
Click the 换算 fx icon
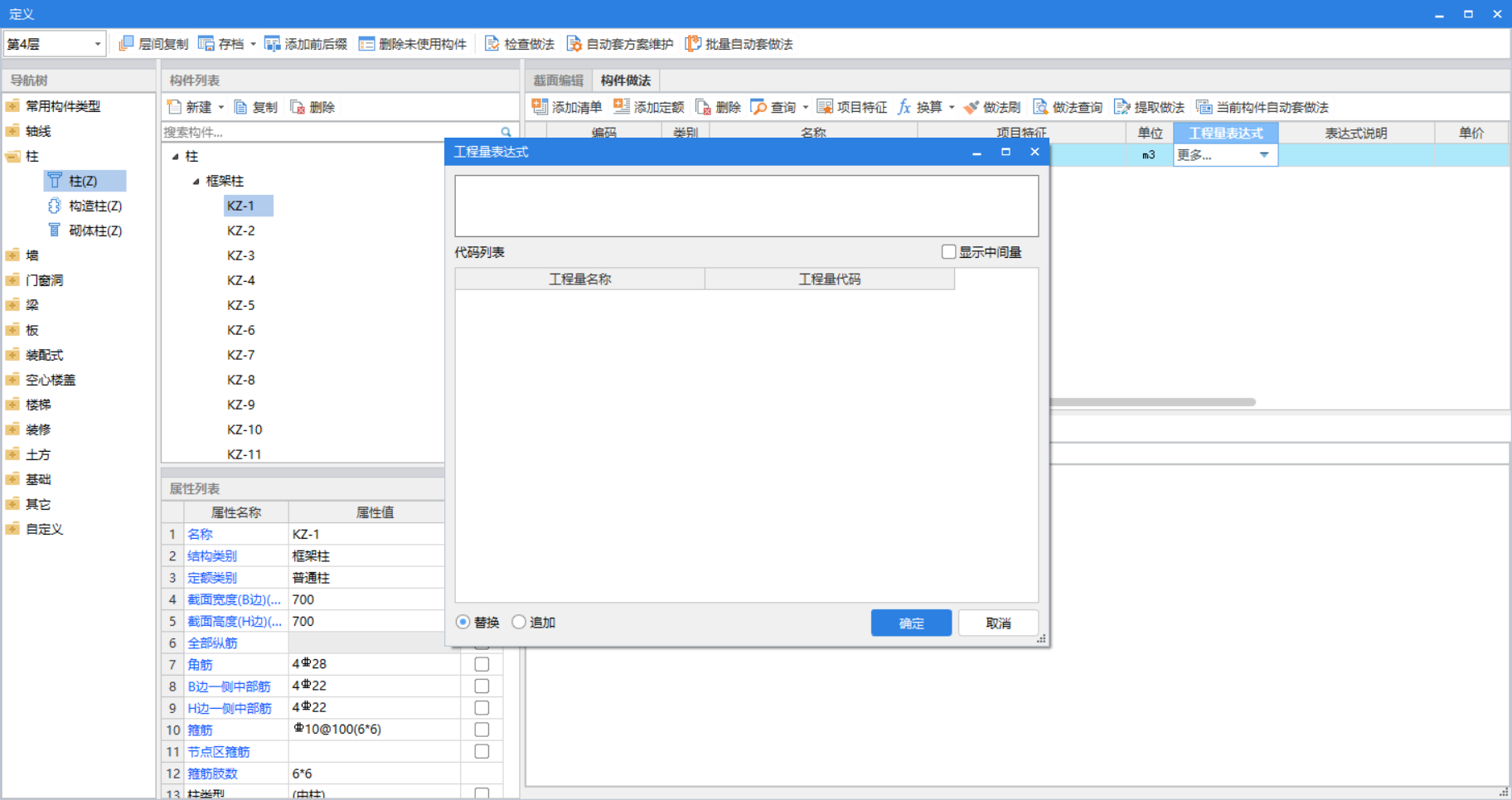click(x=904, y=107)
